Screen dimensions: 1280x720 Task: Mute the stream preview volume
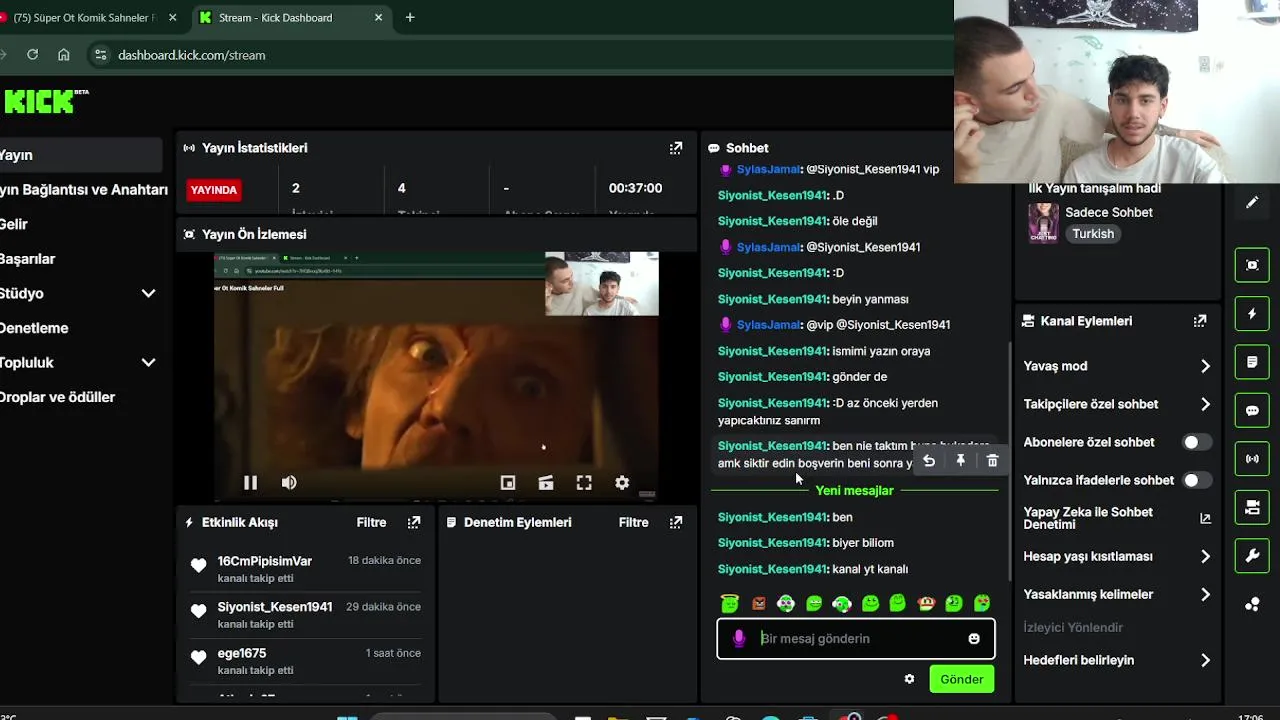click(289, 483)
